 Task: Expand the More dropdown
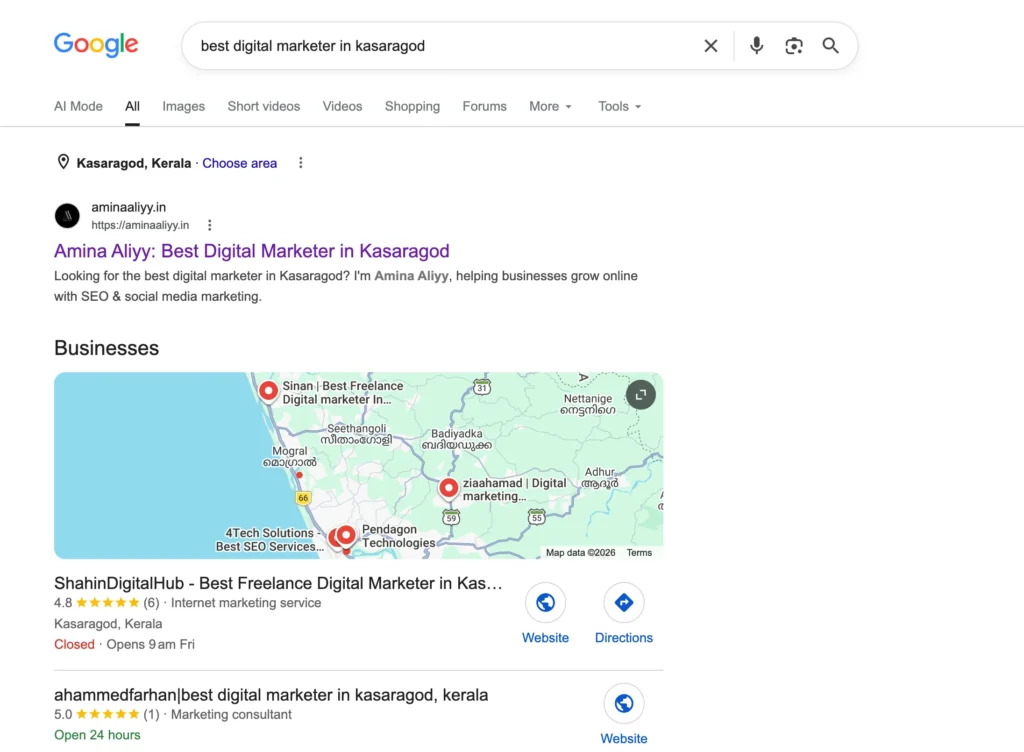[551, 106]
